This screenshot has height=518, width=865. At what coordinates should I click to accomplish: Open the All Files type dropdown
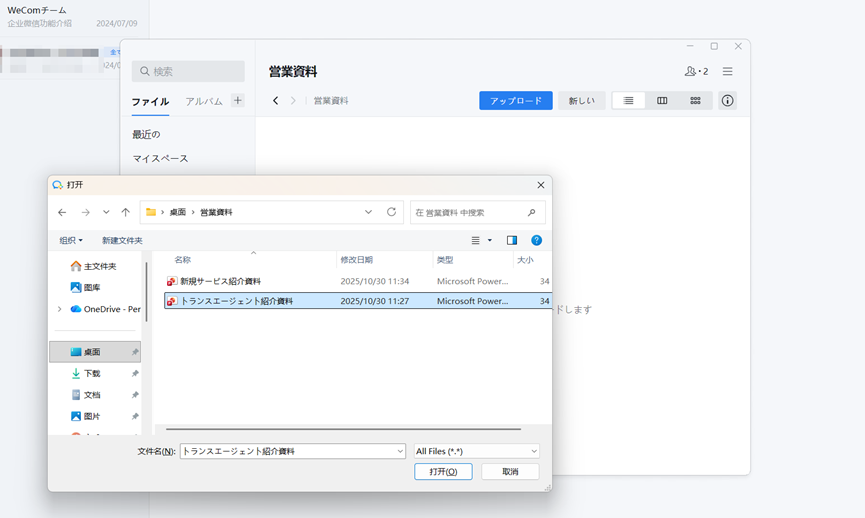click(476, 452)
